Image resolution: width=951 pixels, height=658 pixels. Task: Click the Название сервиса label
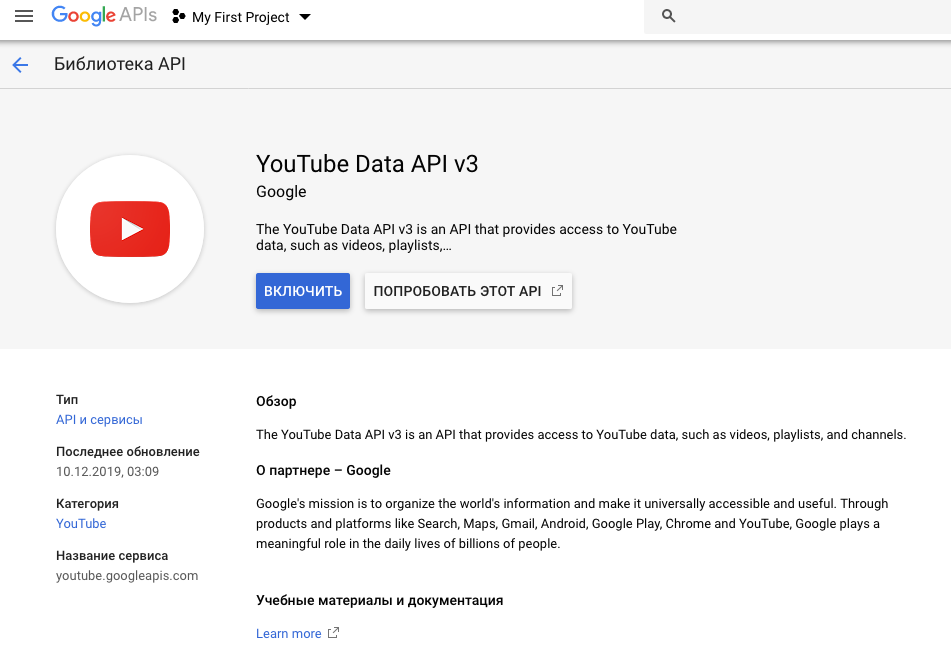(112, 556)
